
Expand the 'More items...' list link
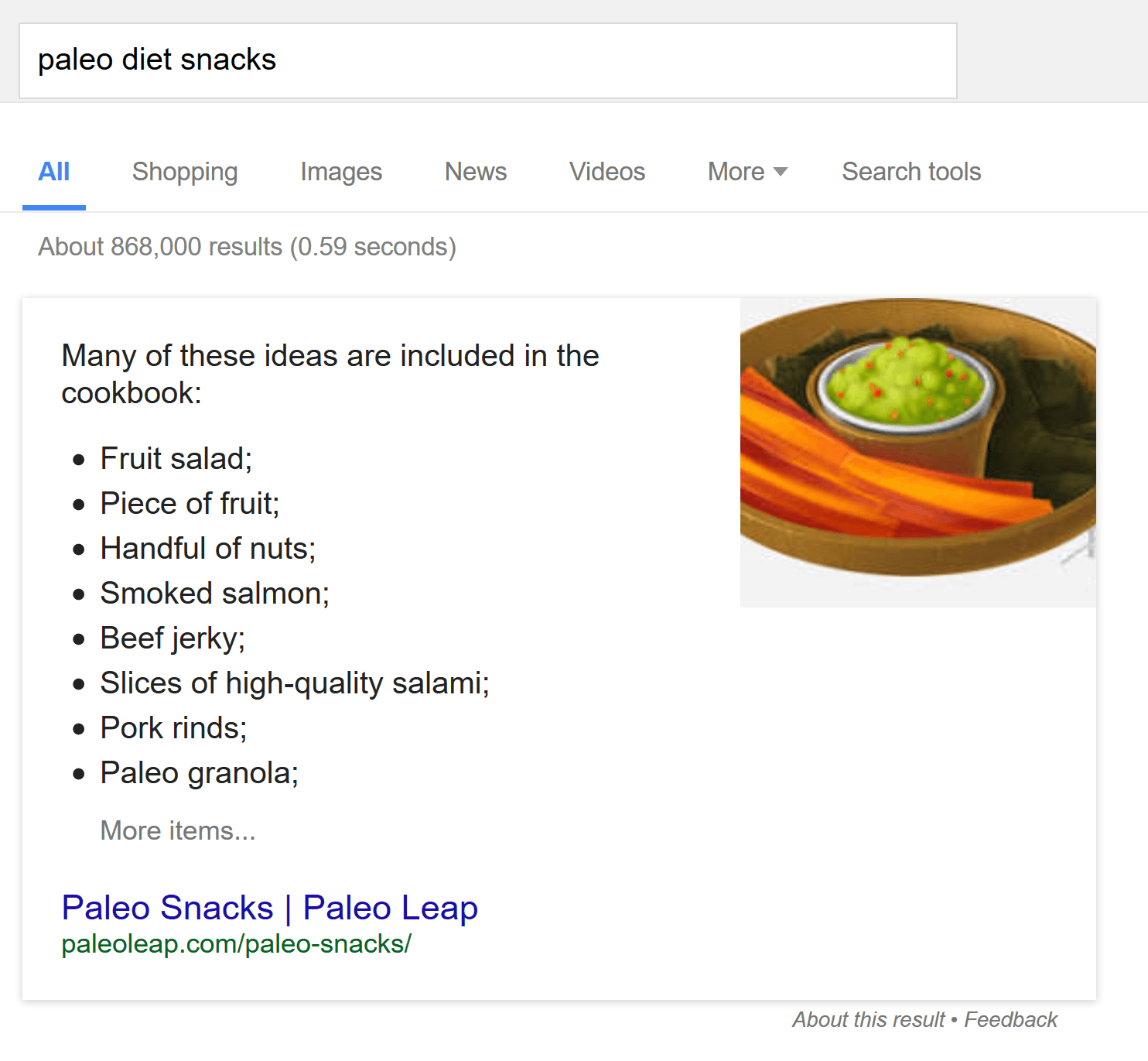tap(178, 830)
